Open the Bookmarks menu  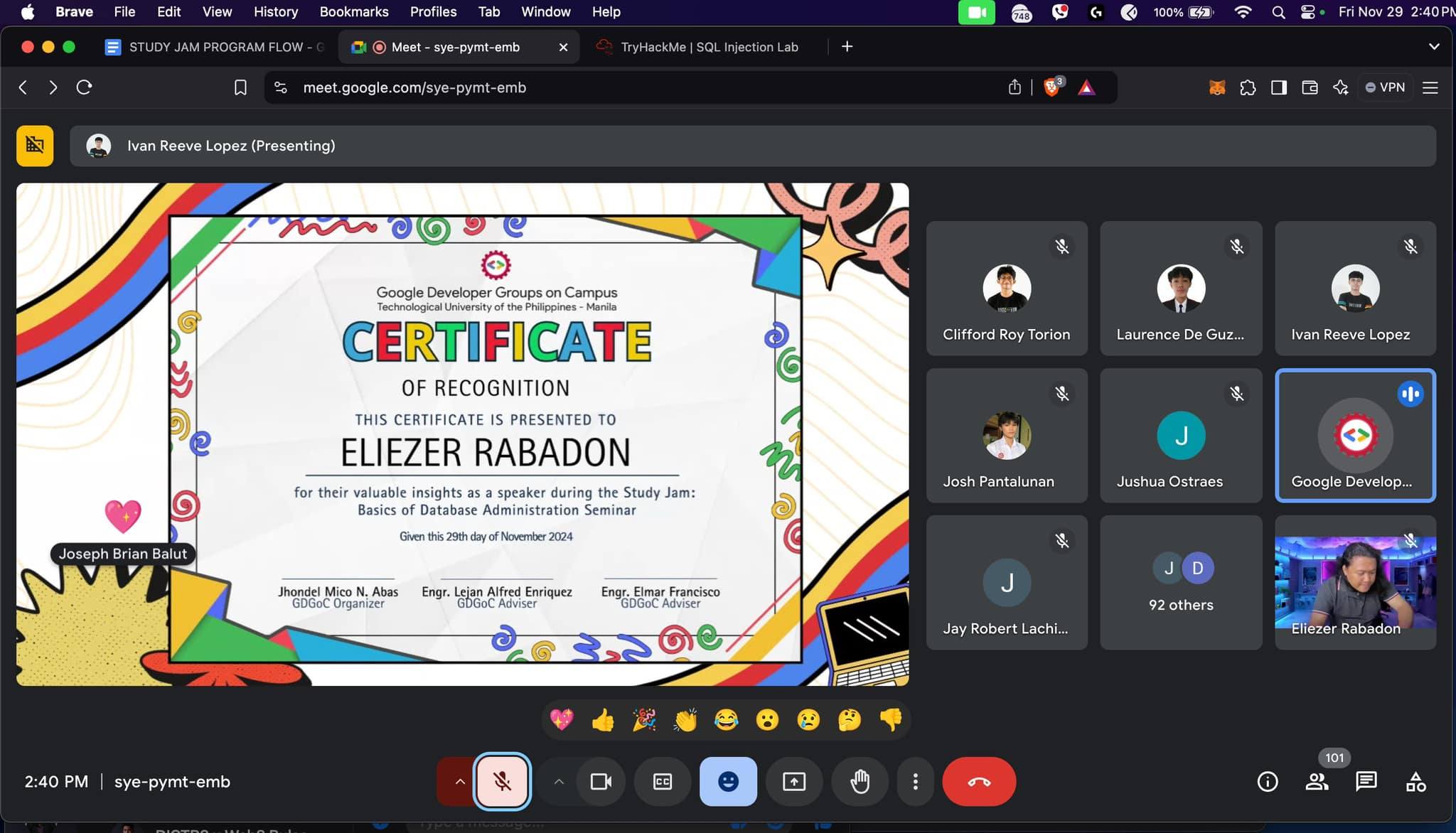point(354,12)
